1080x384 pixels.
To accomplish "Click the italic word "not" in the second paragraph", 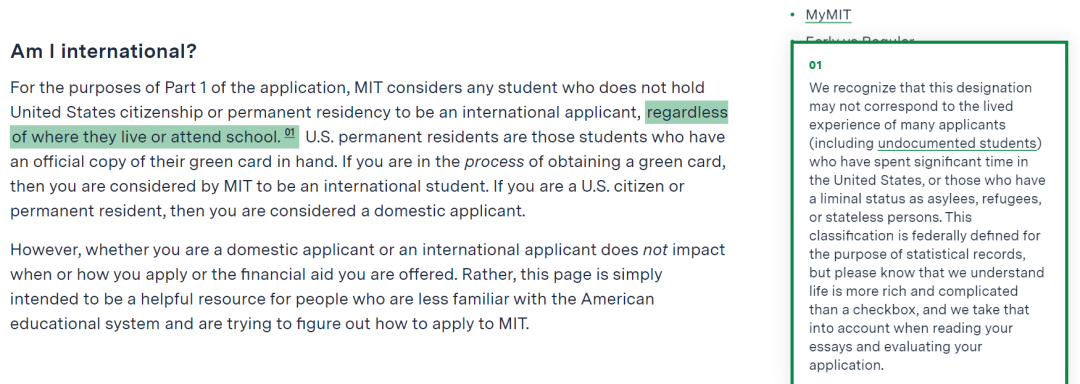I will 655,250.
